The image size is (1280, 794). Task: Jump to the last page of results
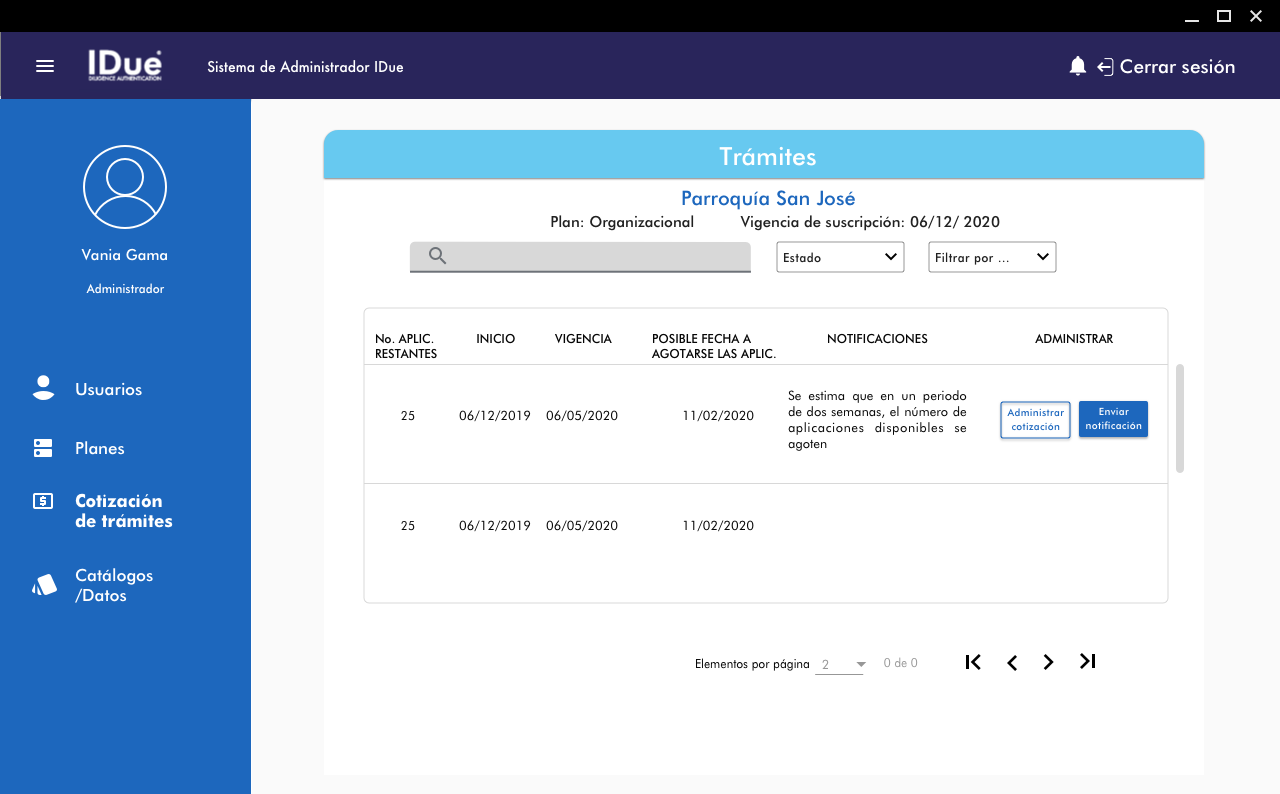[1088, 661]
